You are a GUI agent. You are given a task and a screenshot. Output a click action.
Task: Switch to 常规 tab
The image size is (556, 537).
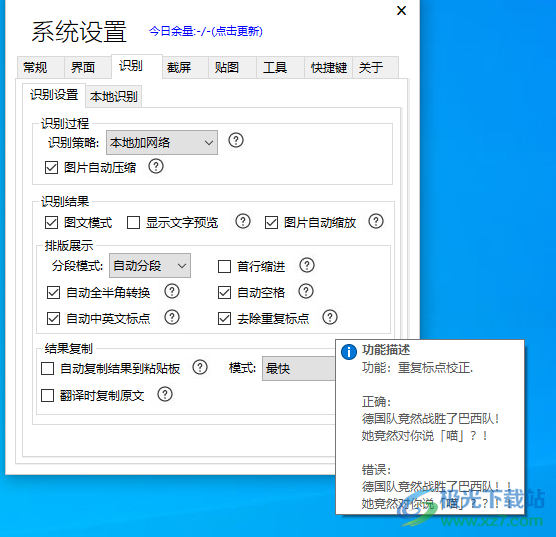[40, 67]
